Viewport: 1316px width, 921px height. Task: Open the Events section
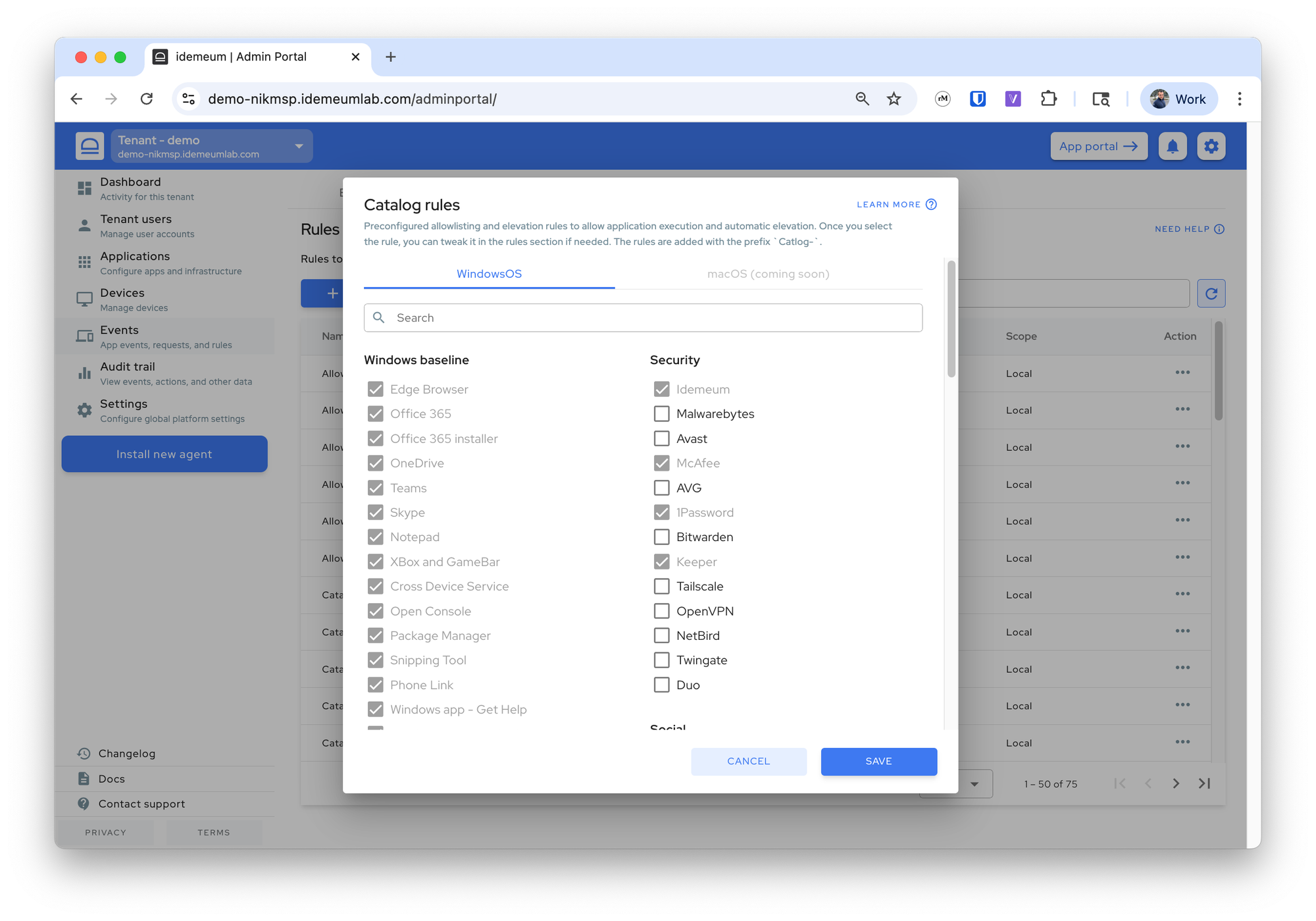[164, 336]
